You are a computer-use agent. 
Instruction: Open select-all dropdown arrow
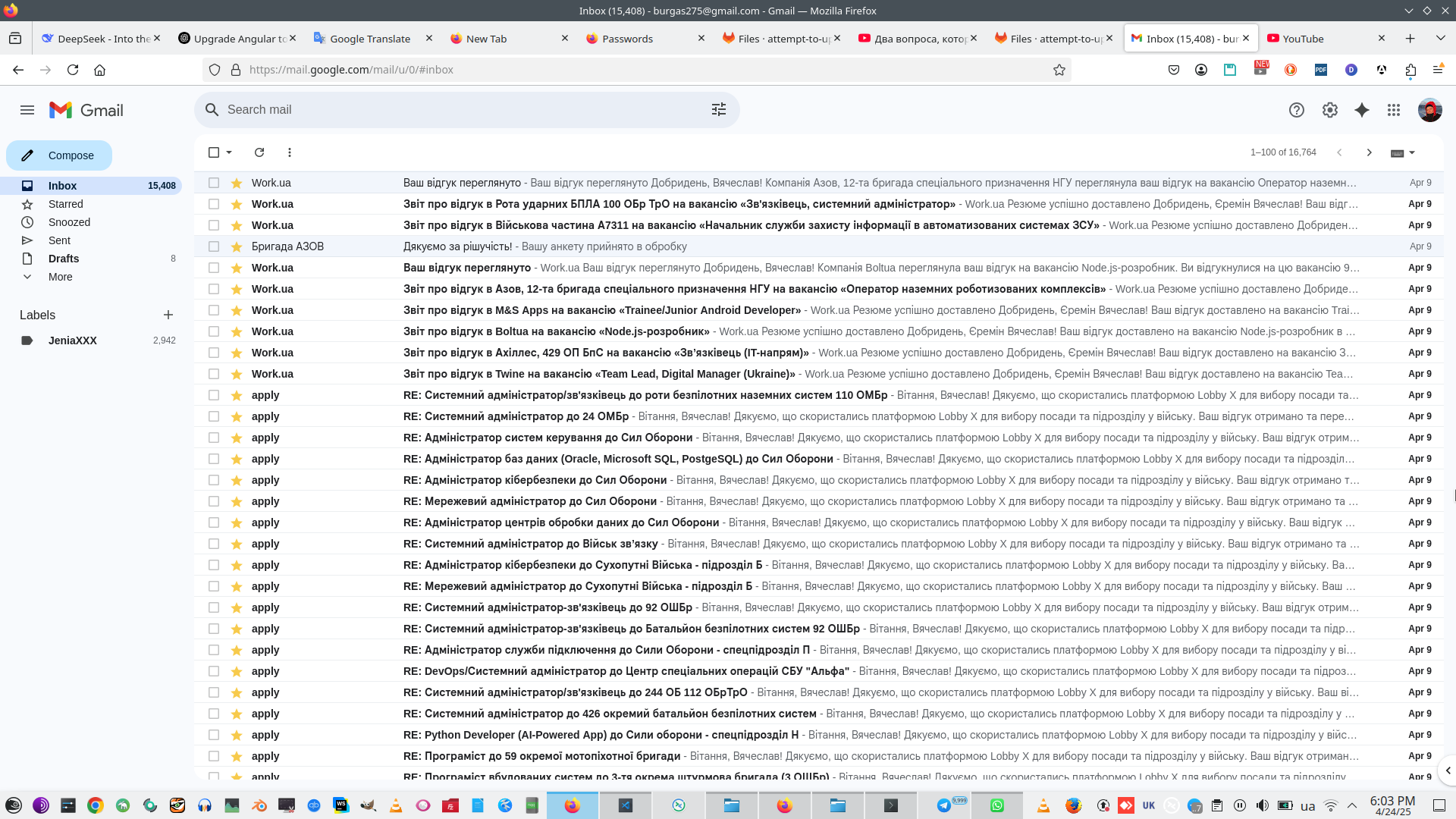[x=229, y=152]
